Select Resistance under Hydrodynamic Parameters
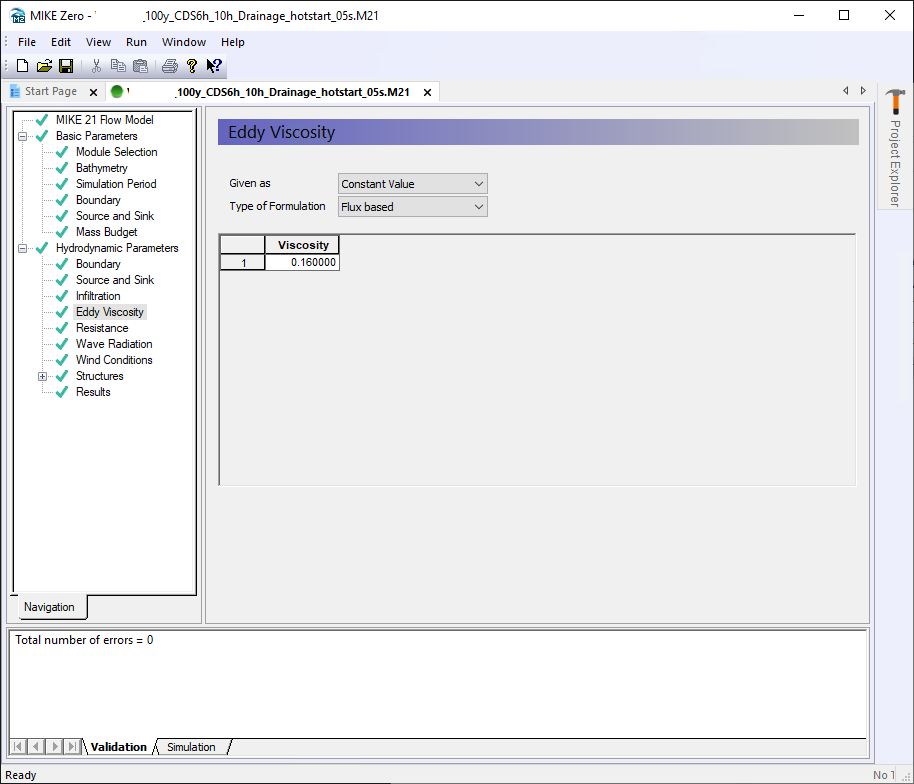 pos(101,328)
